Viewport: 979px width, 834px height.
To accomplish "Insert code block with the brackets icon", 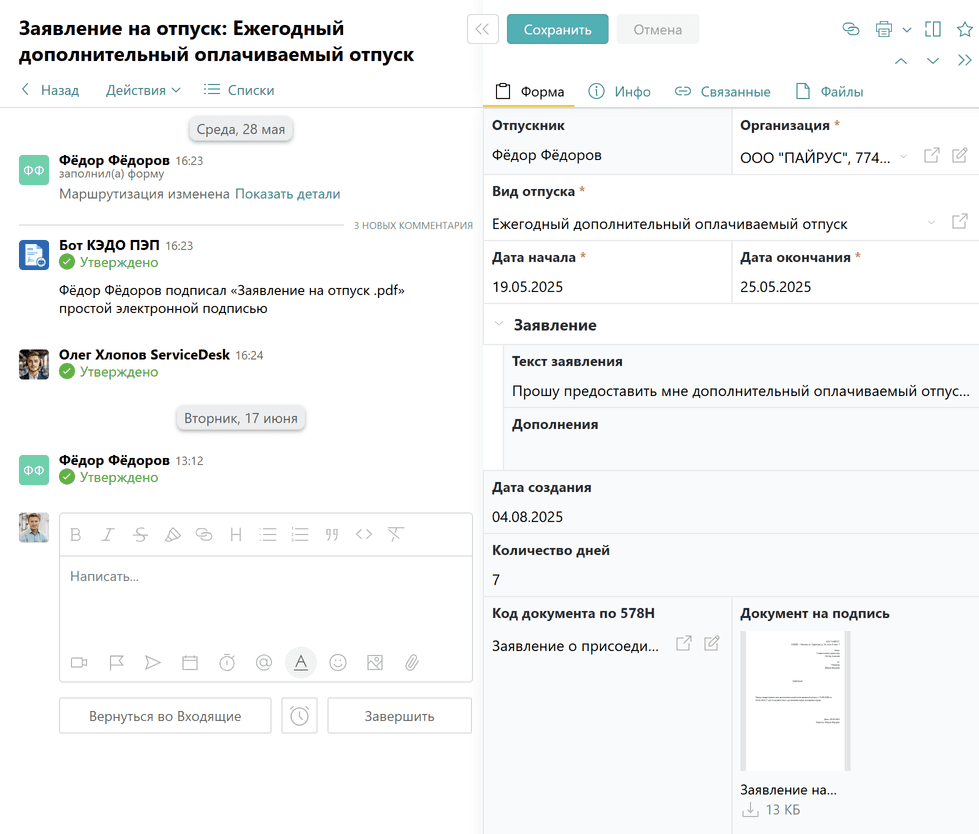I will (363, 535).
